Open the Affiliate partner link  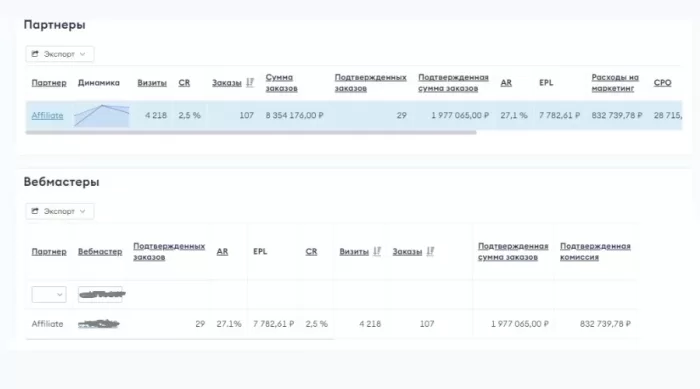47,115
